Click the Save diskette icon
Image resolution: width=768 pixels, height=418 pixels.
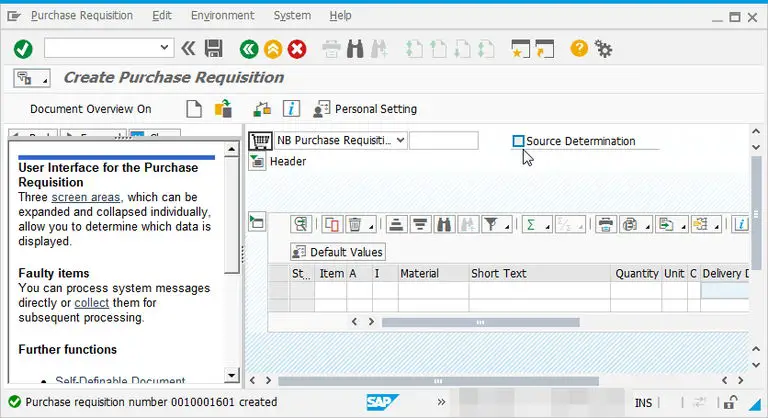[214, 49]
